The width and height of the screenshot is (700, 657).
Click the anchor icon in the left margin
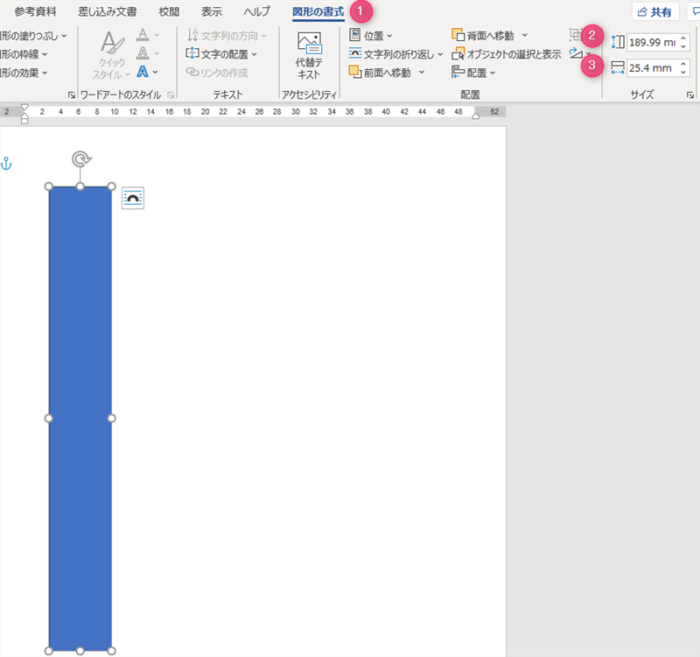(5, 164)
